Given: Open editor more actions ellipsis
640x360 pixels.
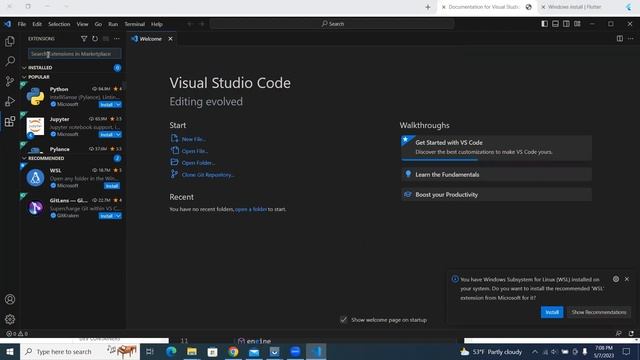Looking at the screenshot, I should [631, 39].
